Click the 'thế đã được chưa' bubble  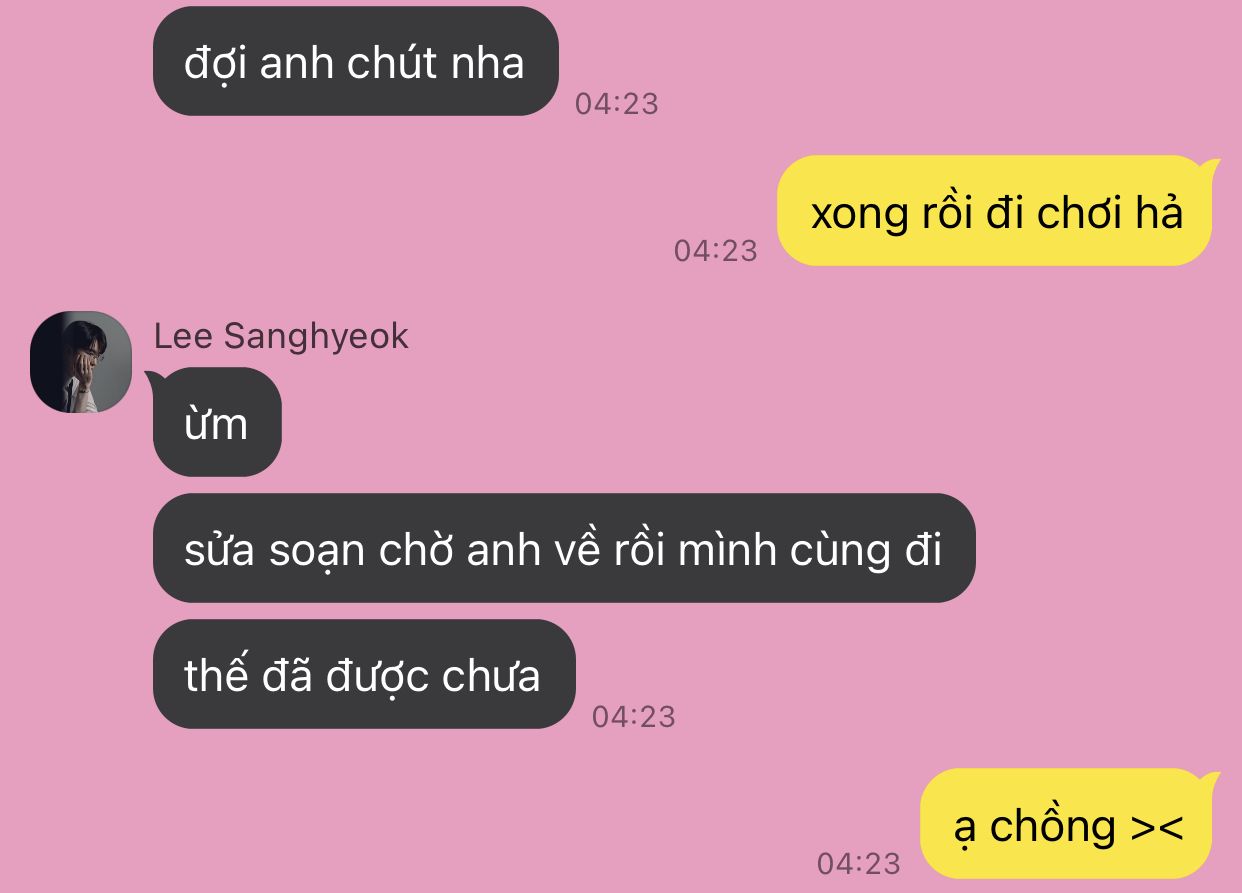(x=364, y=674)
